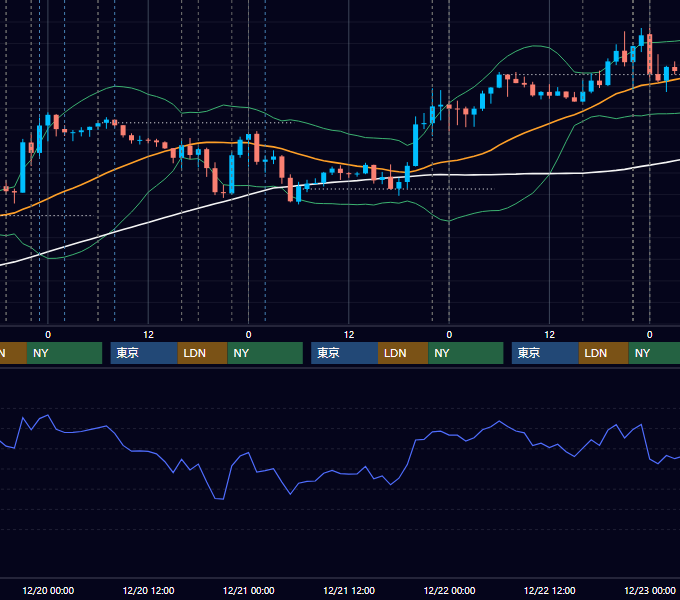Click the 12/21 12:00 date label
Screen dimensions: 680x600
tap(349, 590)
